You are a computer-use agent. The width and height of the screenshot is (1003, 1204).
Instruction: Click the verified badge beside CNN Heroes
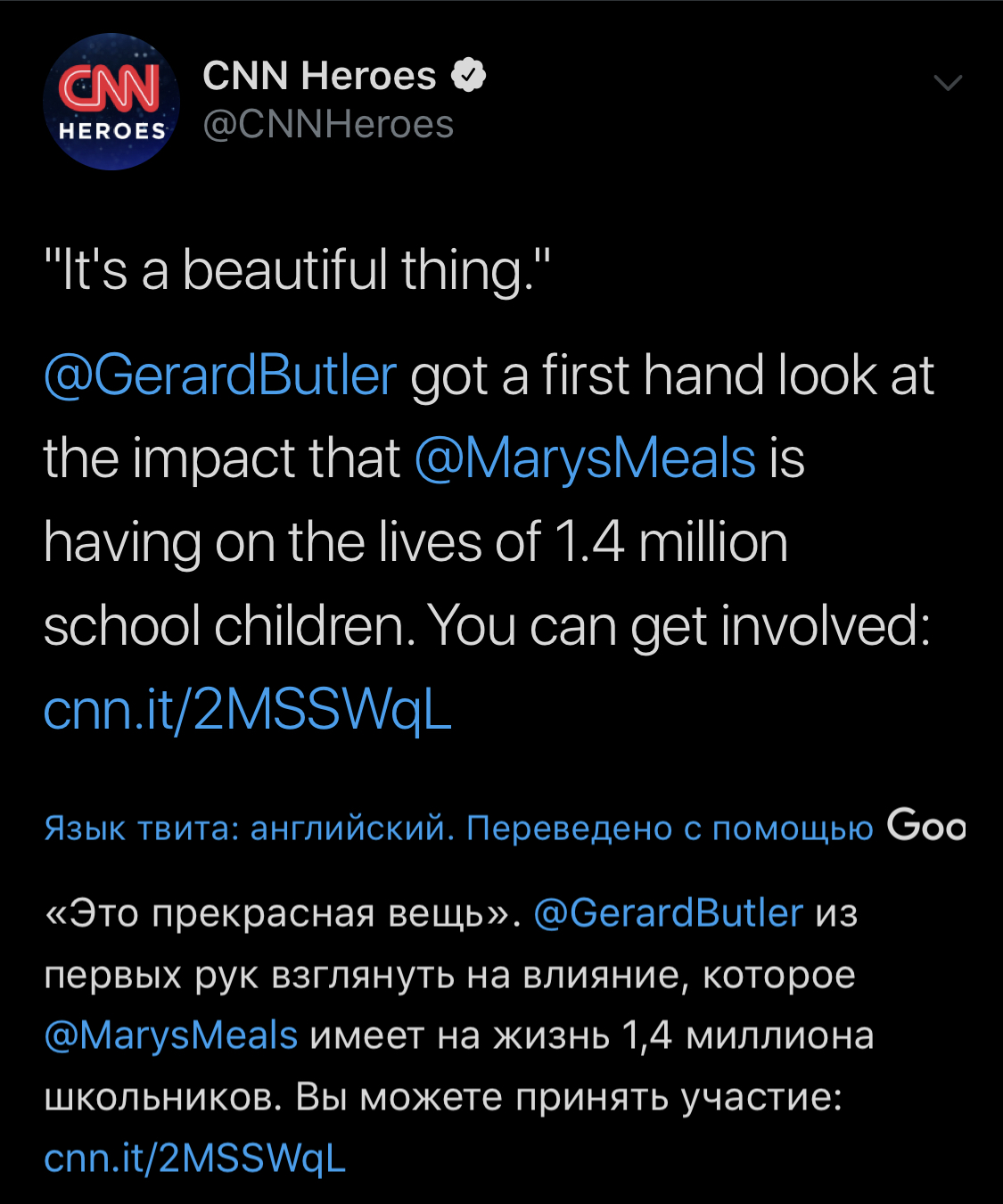pyautogui.click(x=469, y=75)
